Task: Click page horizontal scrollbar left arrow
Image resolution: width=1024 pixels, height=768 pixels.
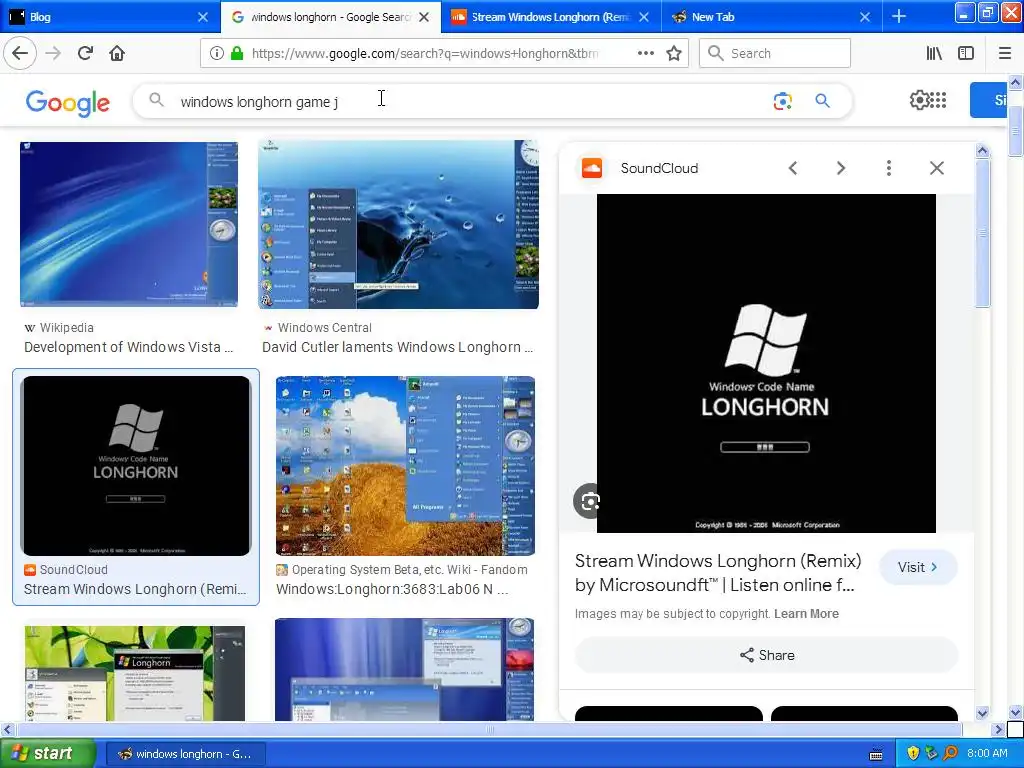Action: pyautogui.click(x=7, y=729)
